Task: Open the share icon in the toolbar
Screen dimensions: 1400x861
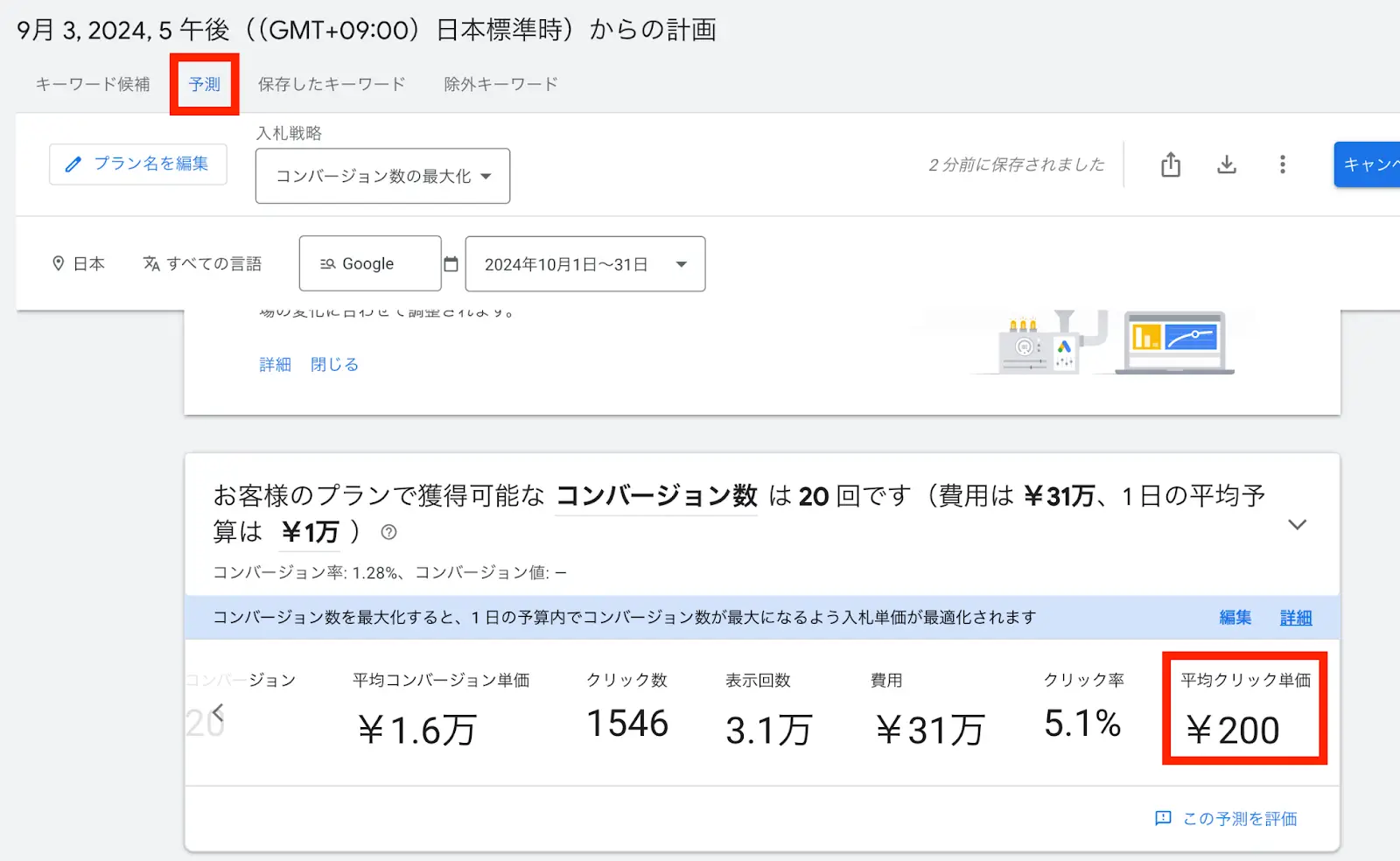Action: (x=1170, y=164)
